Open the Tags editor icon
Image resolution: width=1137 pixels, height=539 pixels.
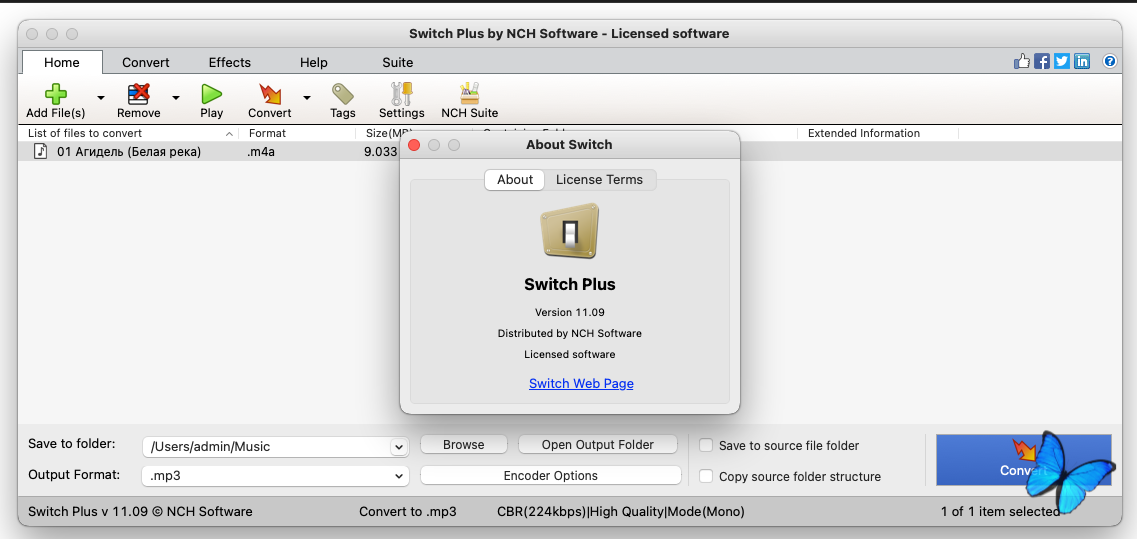[x=343, y=94]
